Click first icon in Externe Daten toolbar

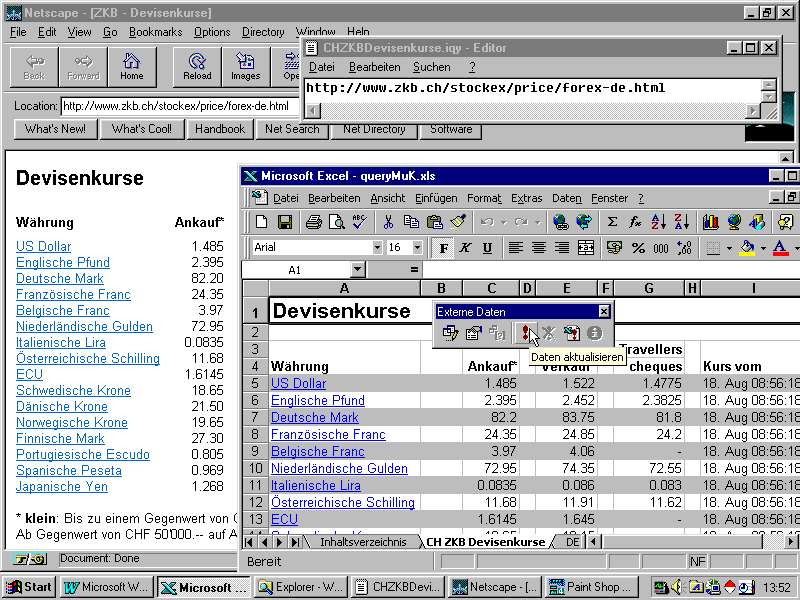[x=450, y=333]
